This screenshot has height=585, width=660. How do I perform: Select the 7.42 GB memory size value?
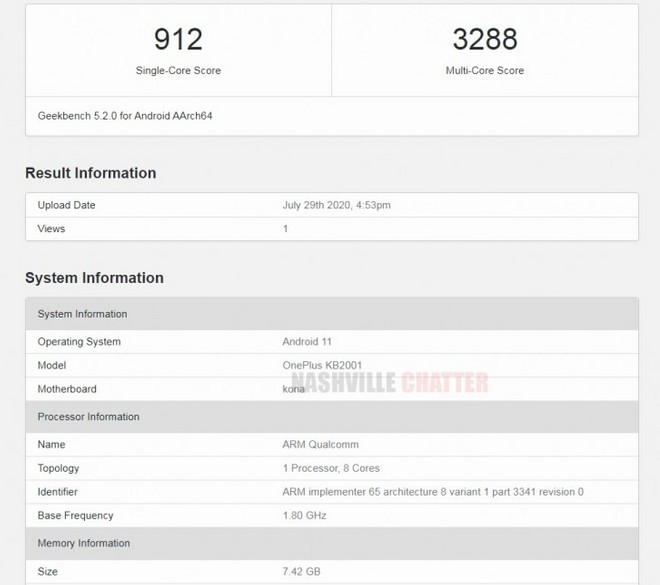click(301, 571)
